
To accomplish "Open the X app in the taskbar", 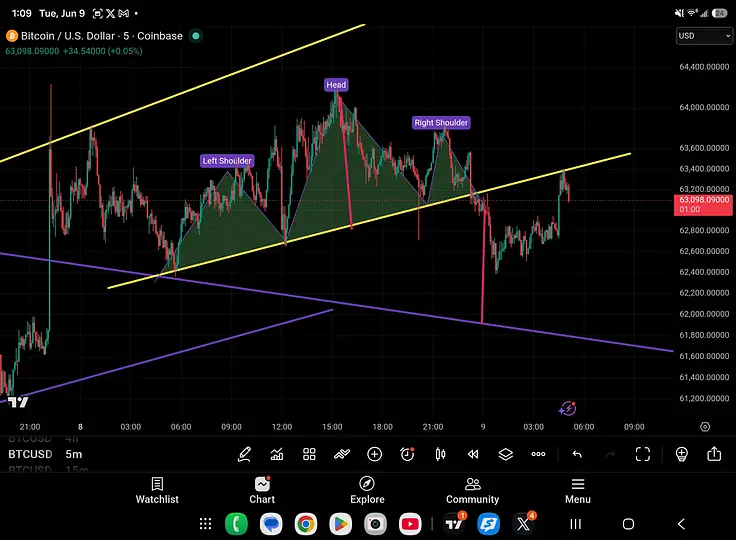I will pyautogui.click(x=523, y=524).
